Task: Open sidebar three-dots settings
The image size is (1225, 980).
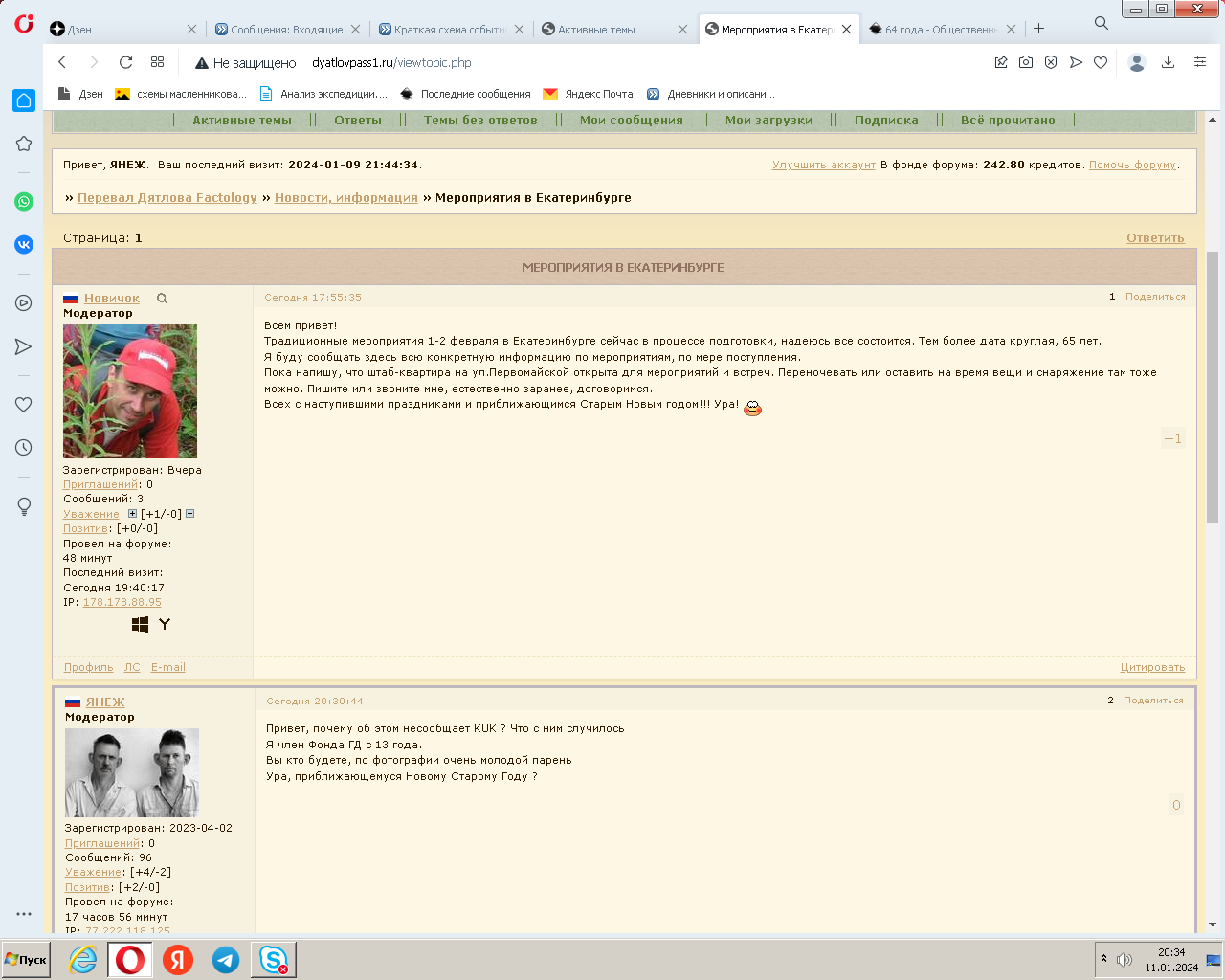Action: [x=24, y=914]
